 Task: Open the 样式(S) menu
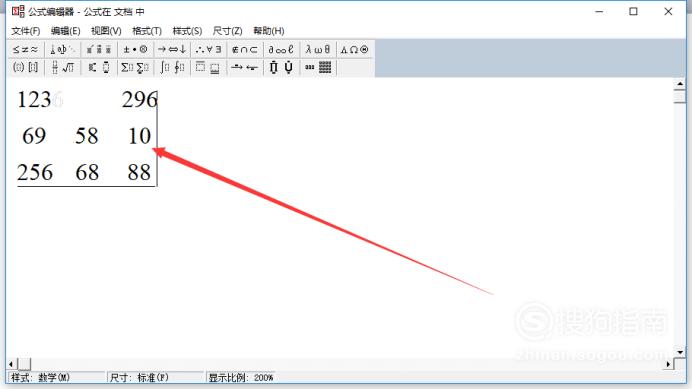pyautogui.click(x=187, y=31)
